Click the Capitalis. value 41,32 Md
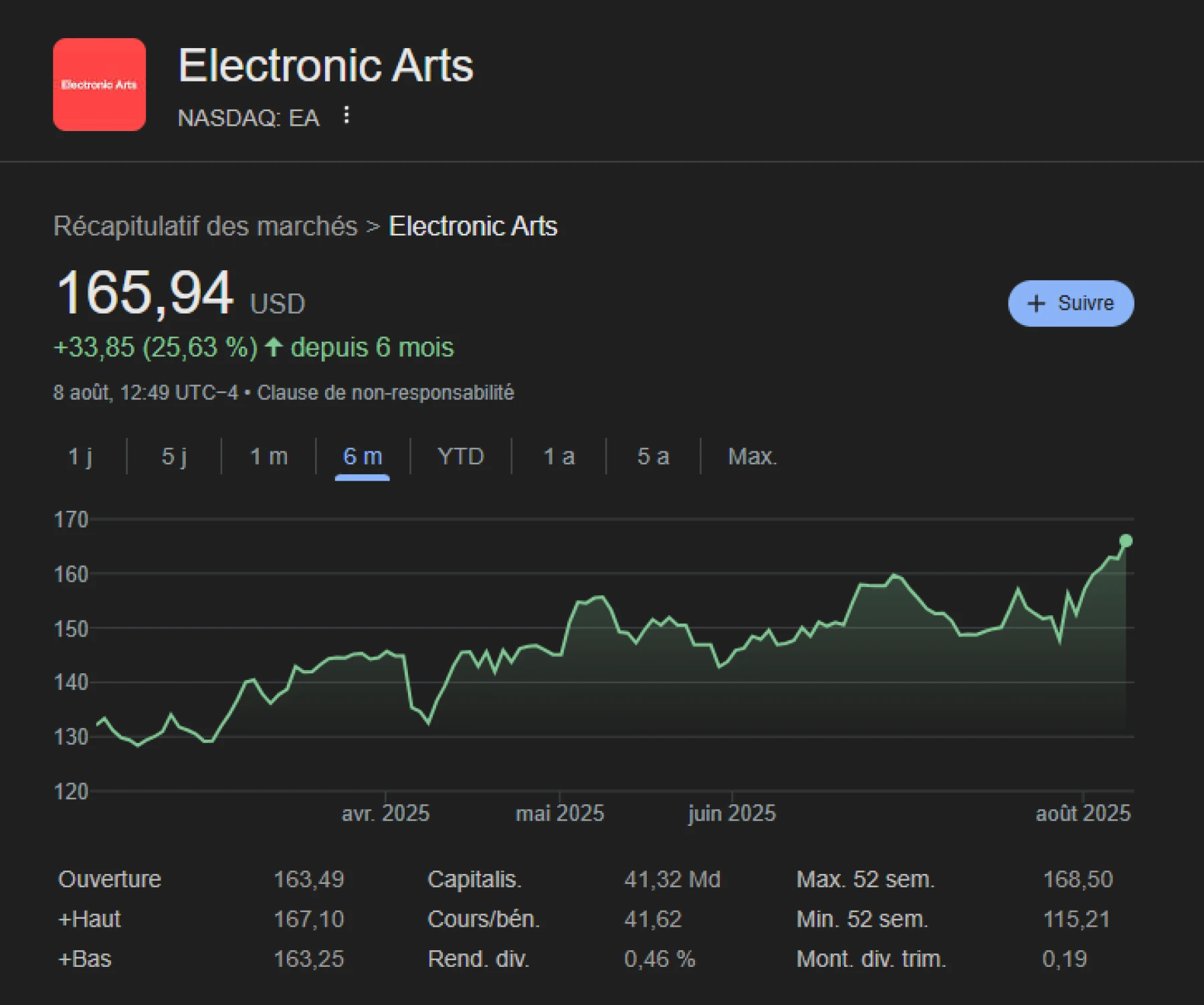The width and height of the screenshot is (1204, 1005). coord(672,879)
